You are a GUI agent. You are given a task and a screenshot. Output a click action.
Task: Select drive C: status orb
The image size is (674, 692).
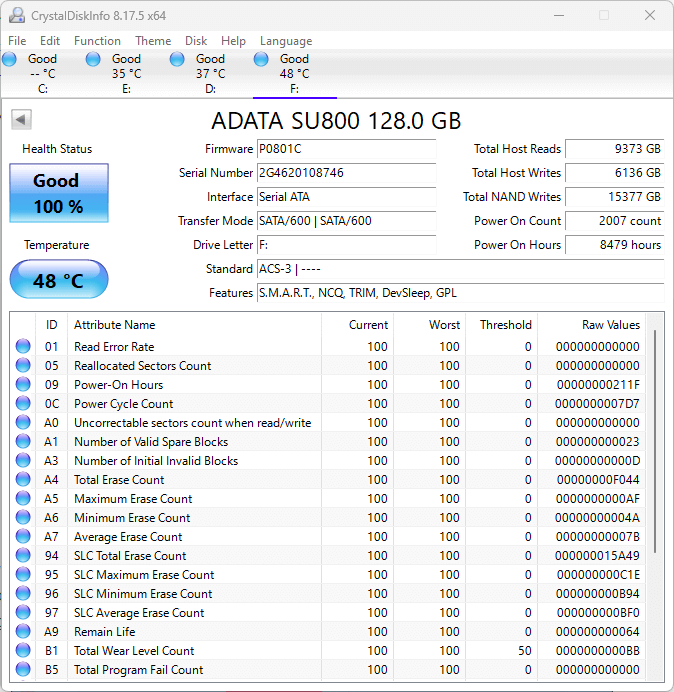(9, 59)
